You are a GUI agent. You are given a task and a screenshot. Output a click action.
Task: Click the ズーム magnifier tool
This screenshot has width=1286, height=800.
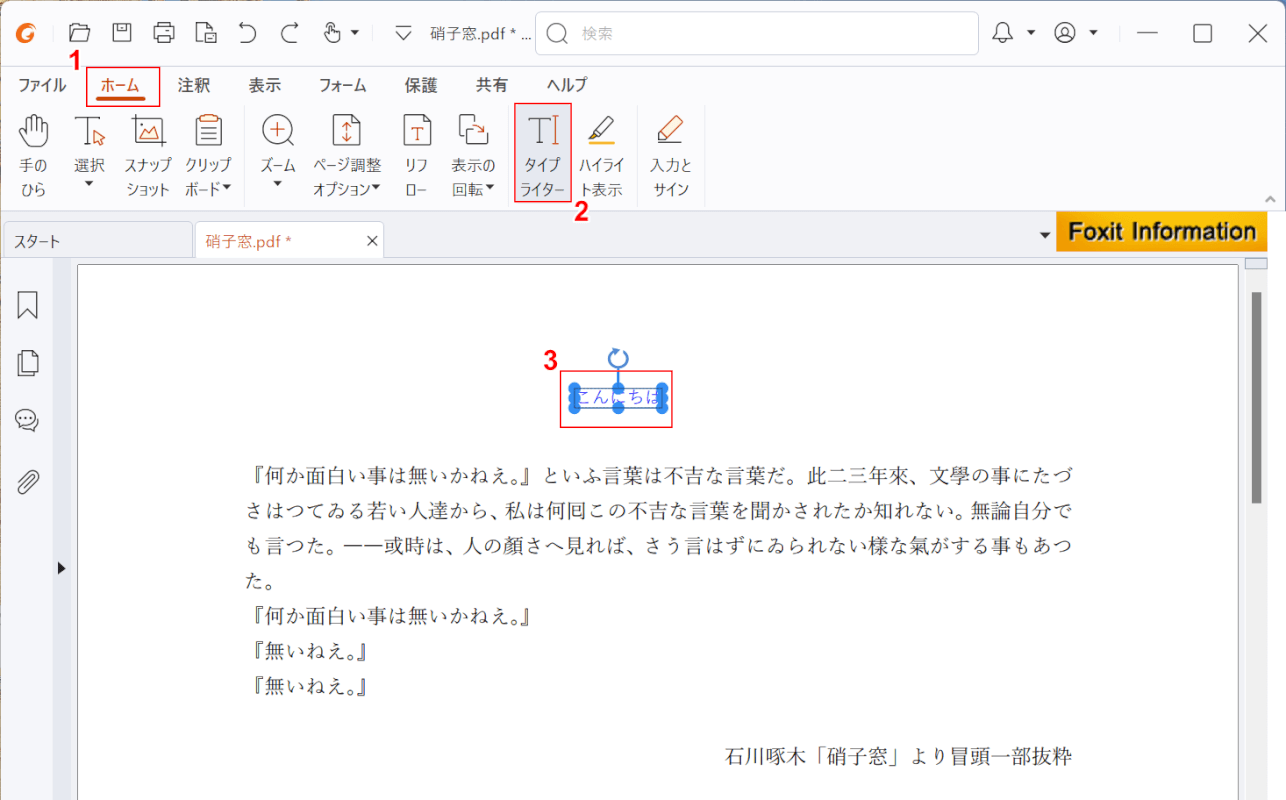tap(277, 143)
